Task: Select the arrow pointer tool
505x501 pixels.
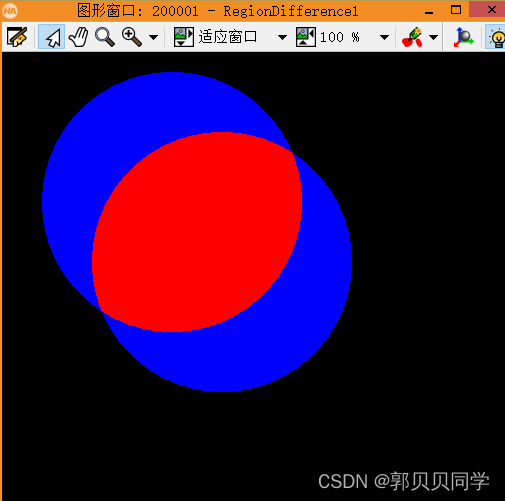Action: click(x=52, y=37)
